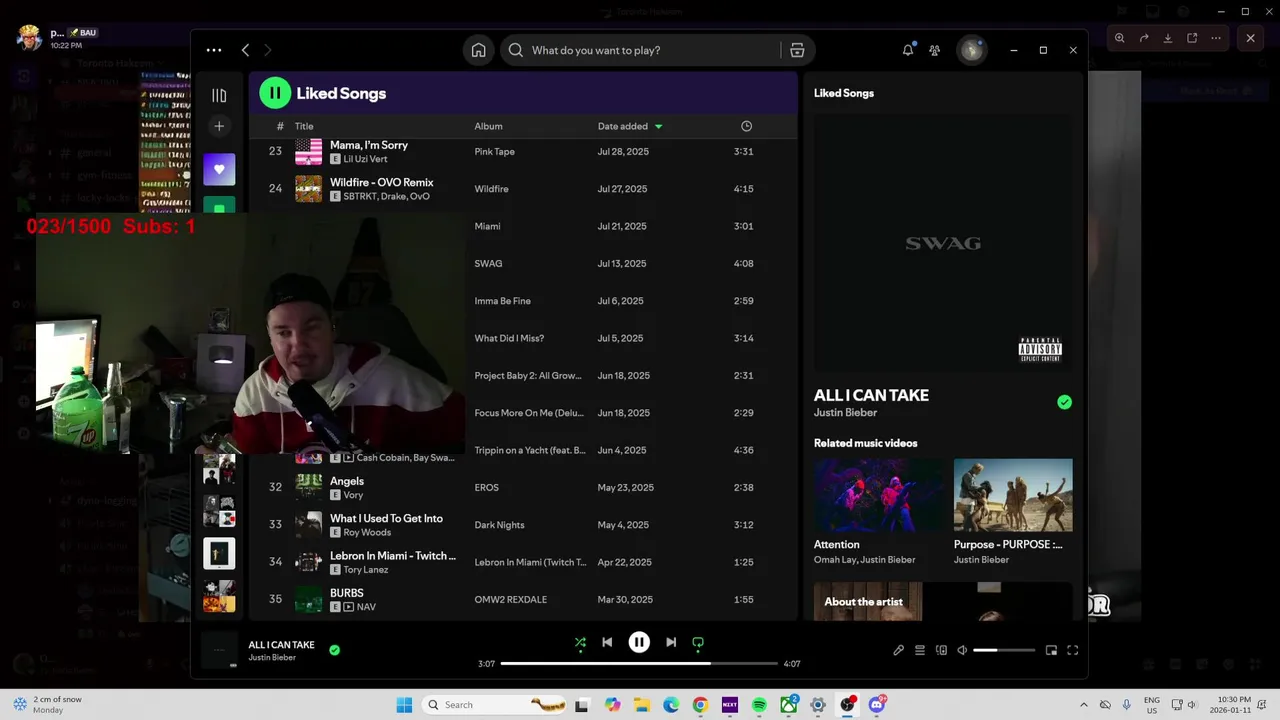Pause playback in the player bar
Image resolution: width=1280 pixels, height=720 pixels.
point(639,643)
